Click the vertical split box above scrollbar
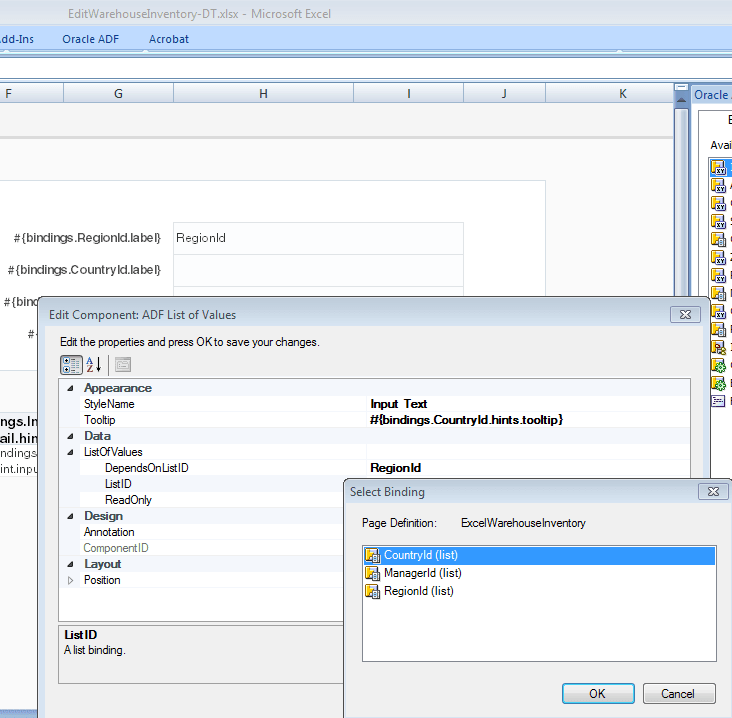This screenshot has width=732, height=718. click(x=681, y=87)
